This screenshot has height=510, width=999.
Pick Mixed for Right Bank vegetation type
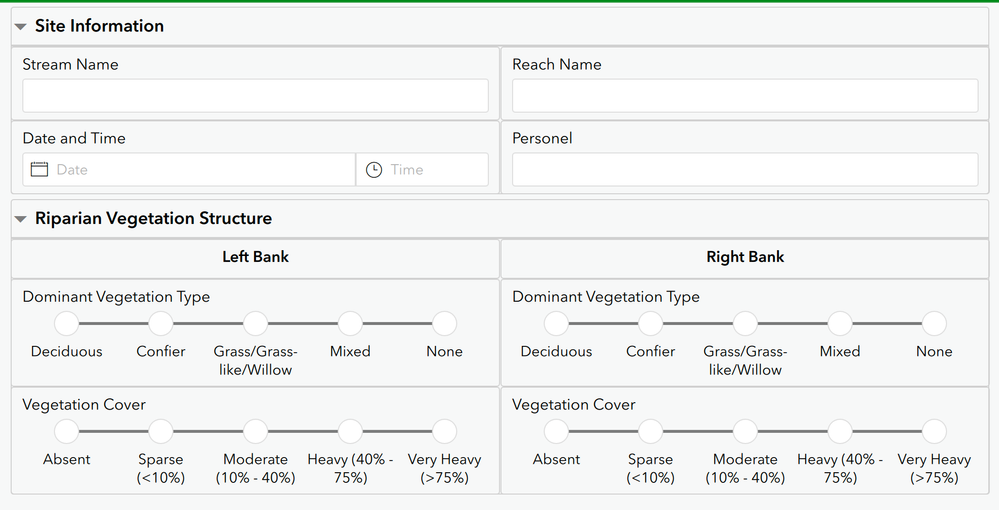pos(840,324)
